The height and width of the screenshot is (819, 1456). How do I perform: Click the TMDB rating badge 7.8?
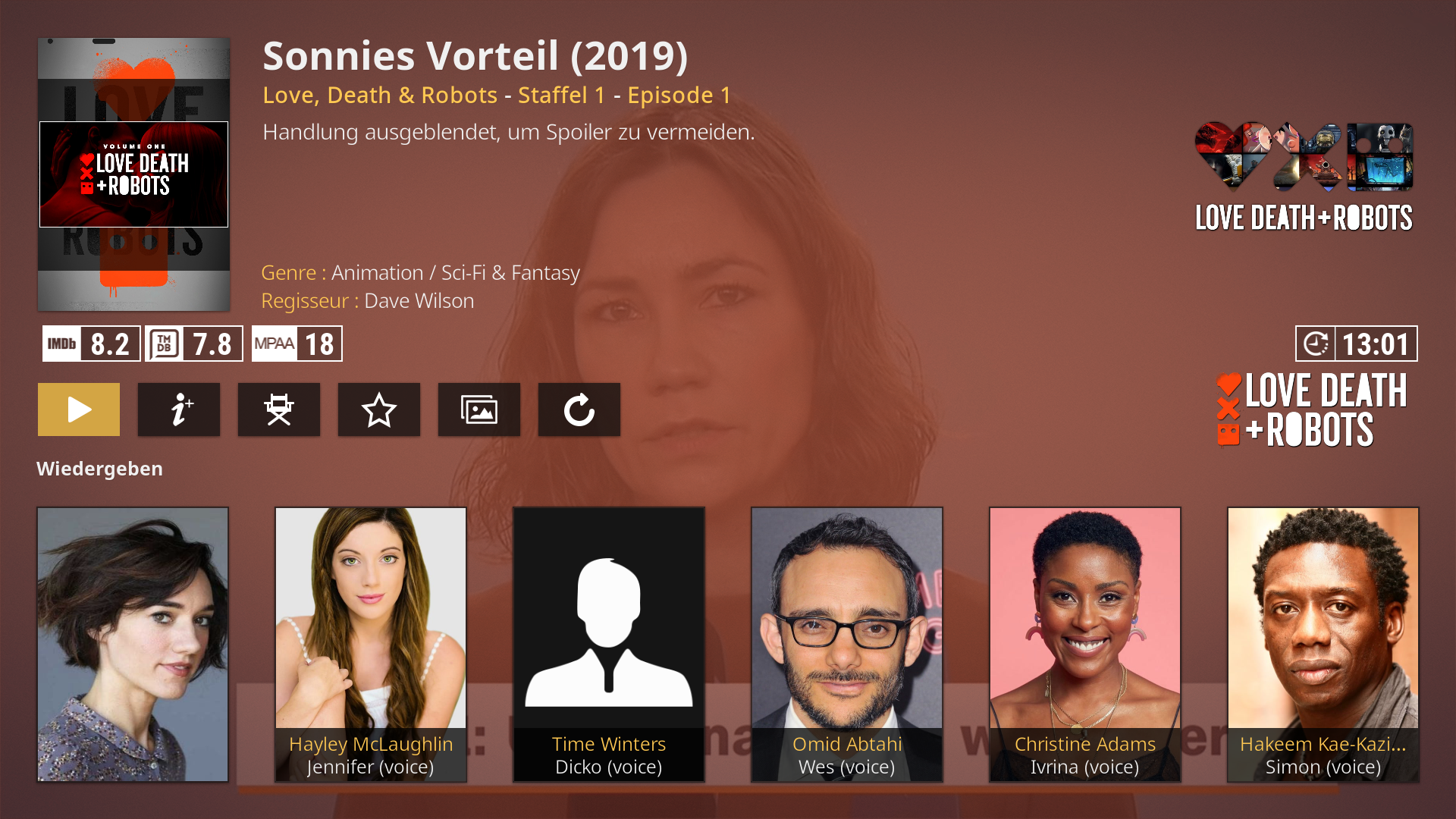pos(194,344)
